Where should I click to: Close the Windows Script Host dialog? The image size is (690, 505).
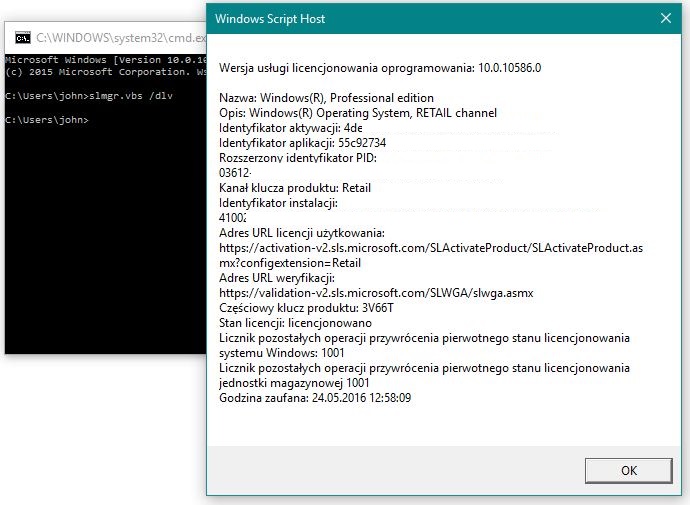(x=666, y=18)
